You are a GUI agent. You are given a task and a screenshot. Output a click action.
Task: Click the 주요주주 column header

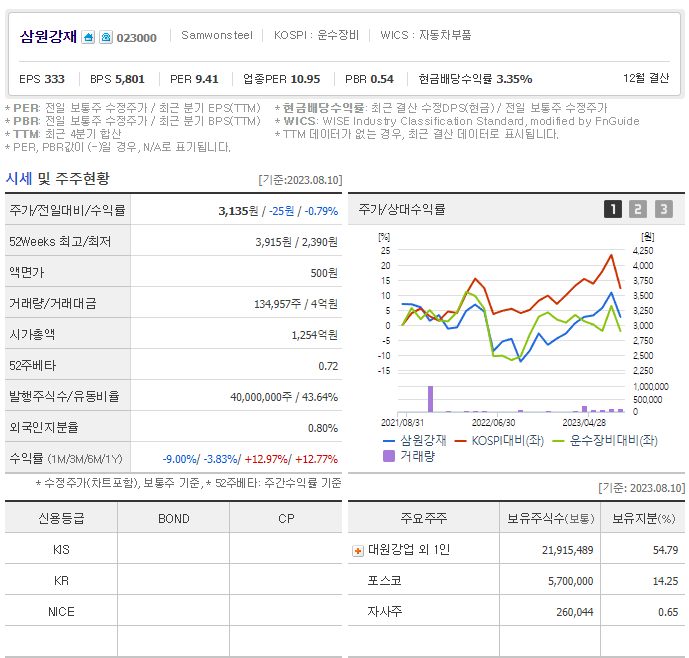424,518
